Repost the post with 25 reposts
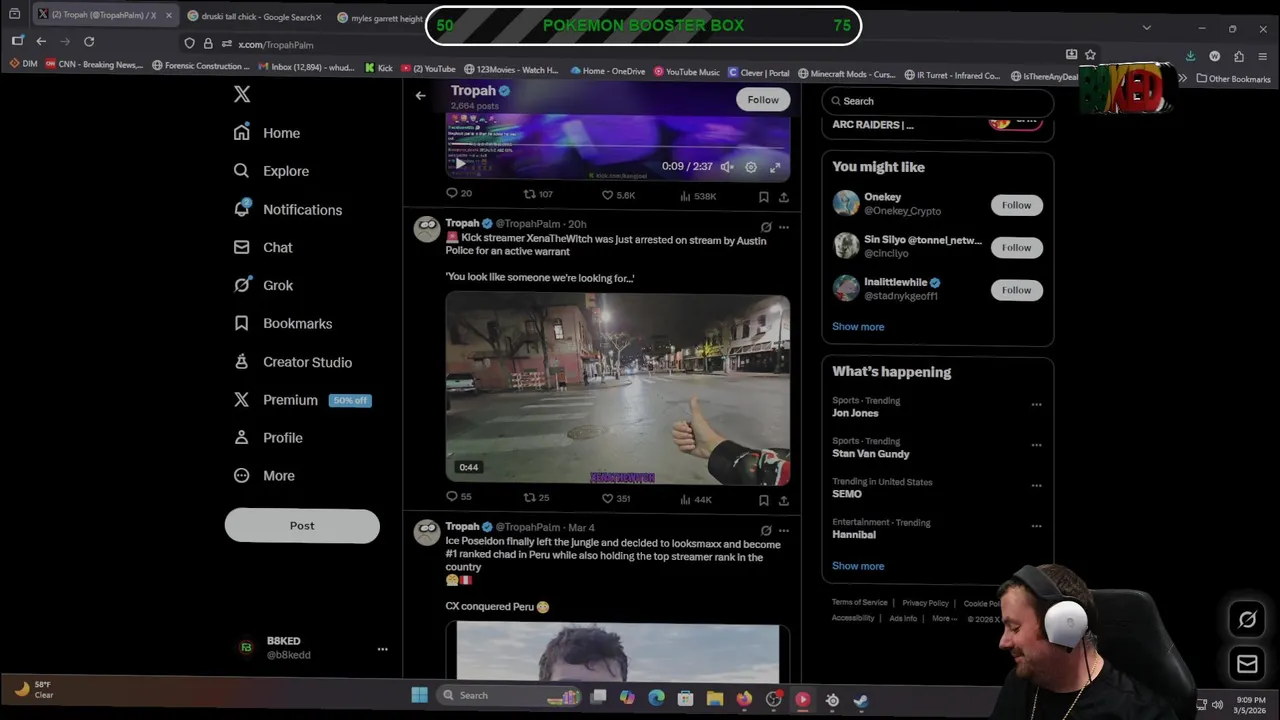Screen dimensions: 1280x720 click(x=537, y=497)
